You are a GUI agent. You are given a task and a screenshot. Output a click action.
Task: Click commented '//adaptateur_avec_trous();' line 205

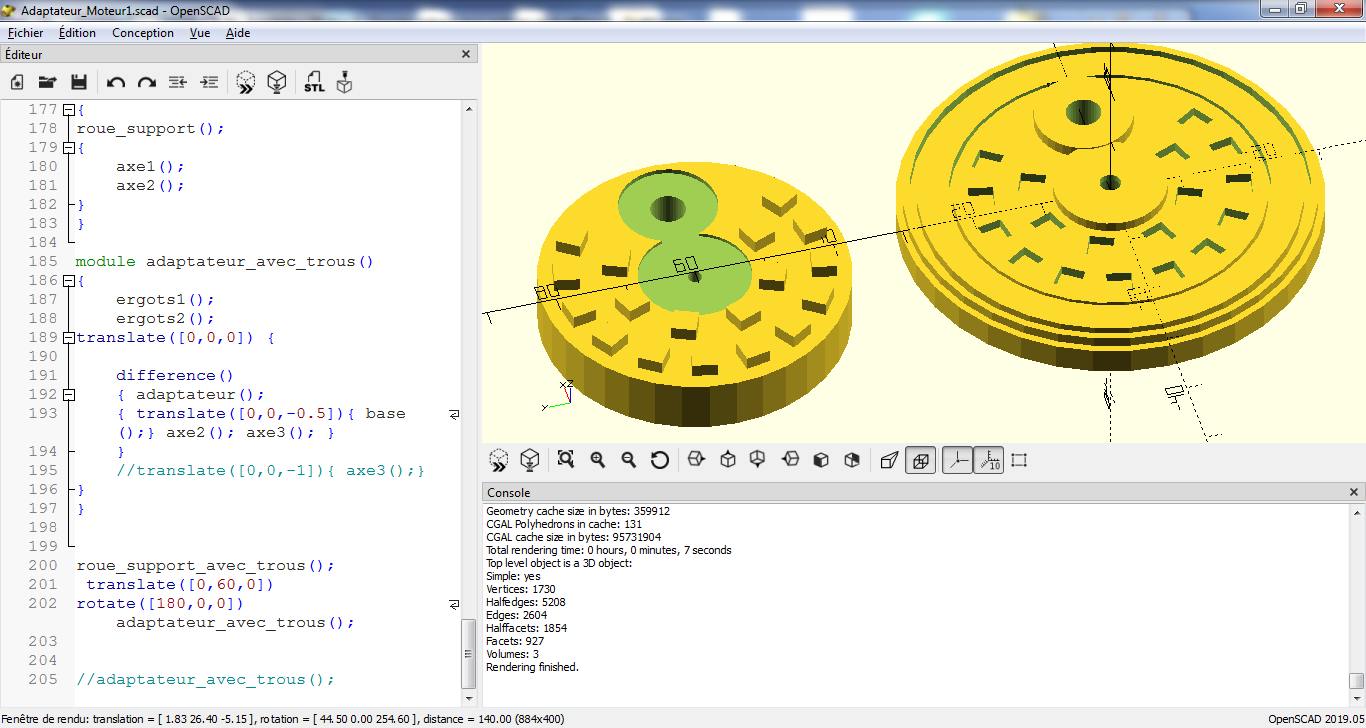[206, 680]
